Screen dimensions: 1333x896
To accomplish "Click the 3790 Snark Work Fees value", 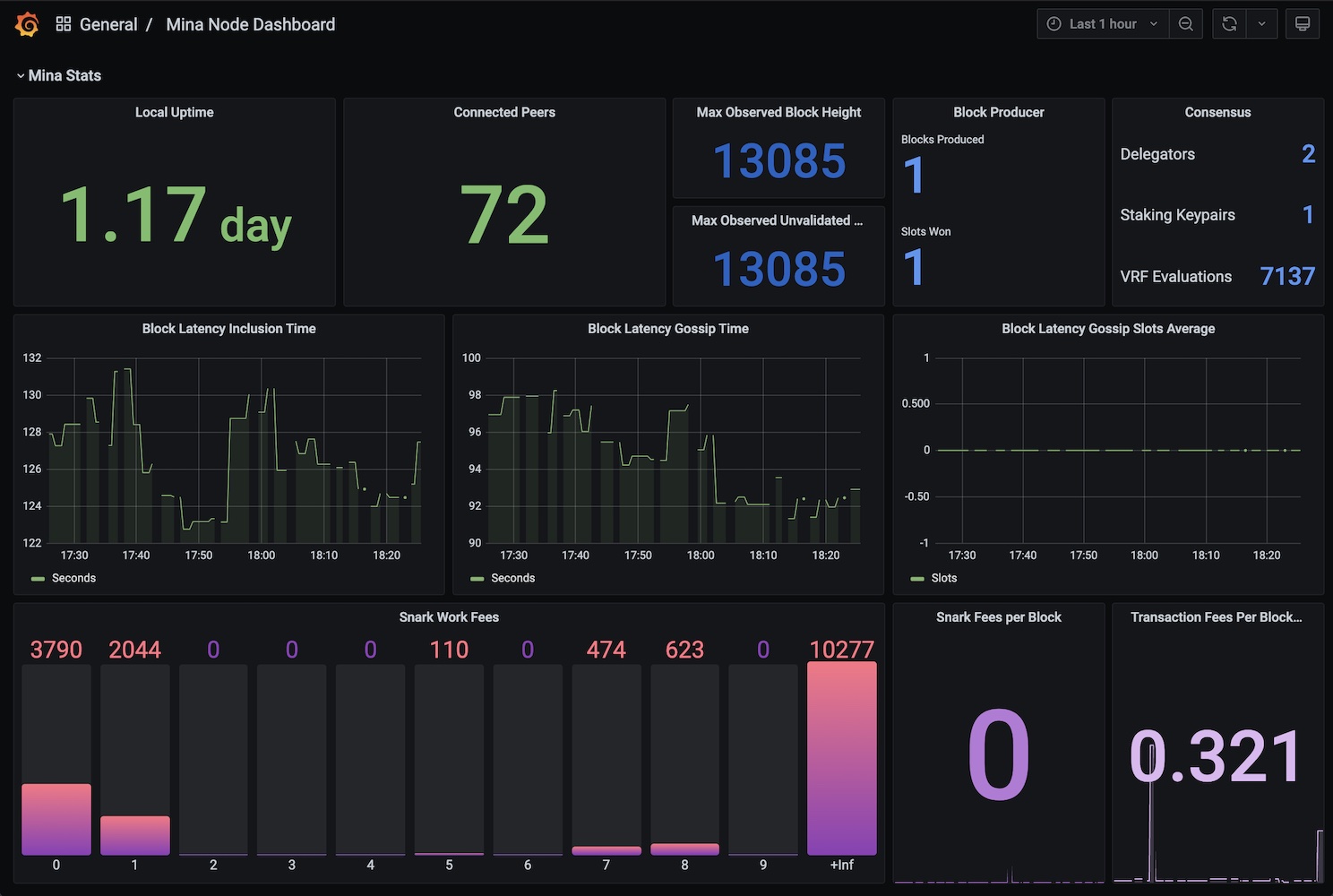I will (x=56, y=650).
